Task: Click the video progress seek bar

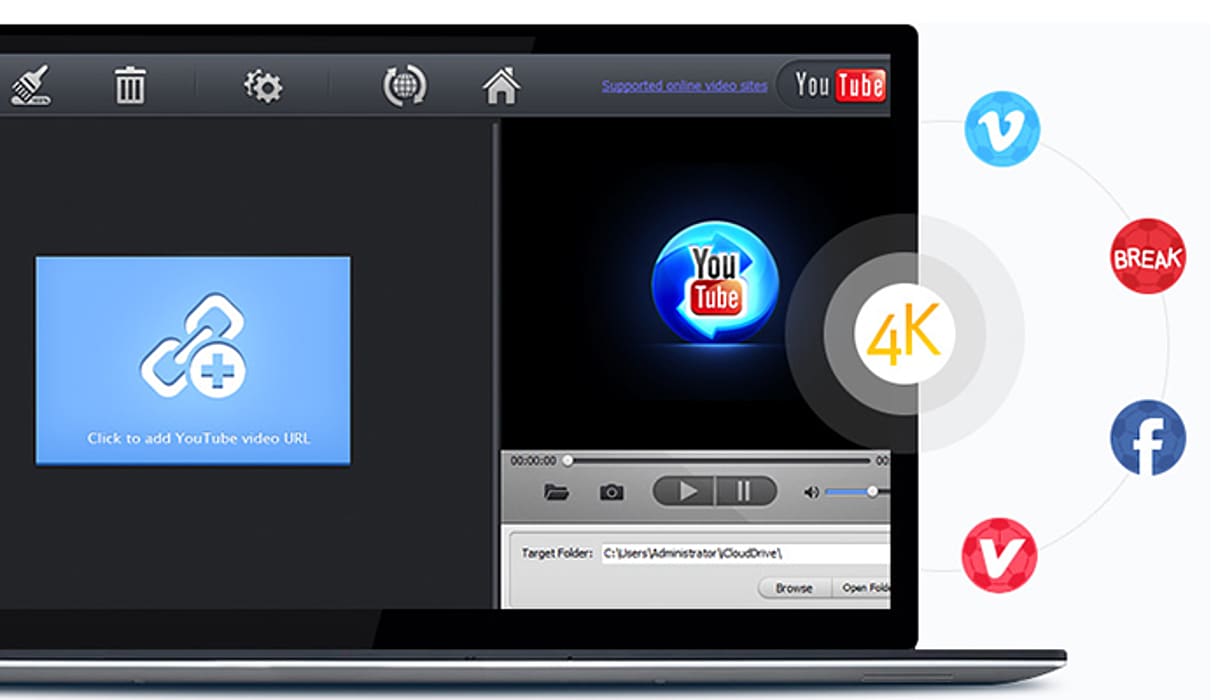Action: (x=718, y=461)
